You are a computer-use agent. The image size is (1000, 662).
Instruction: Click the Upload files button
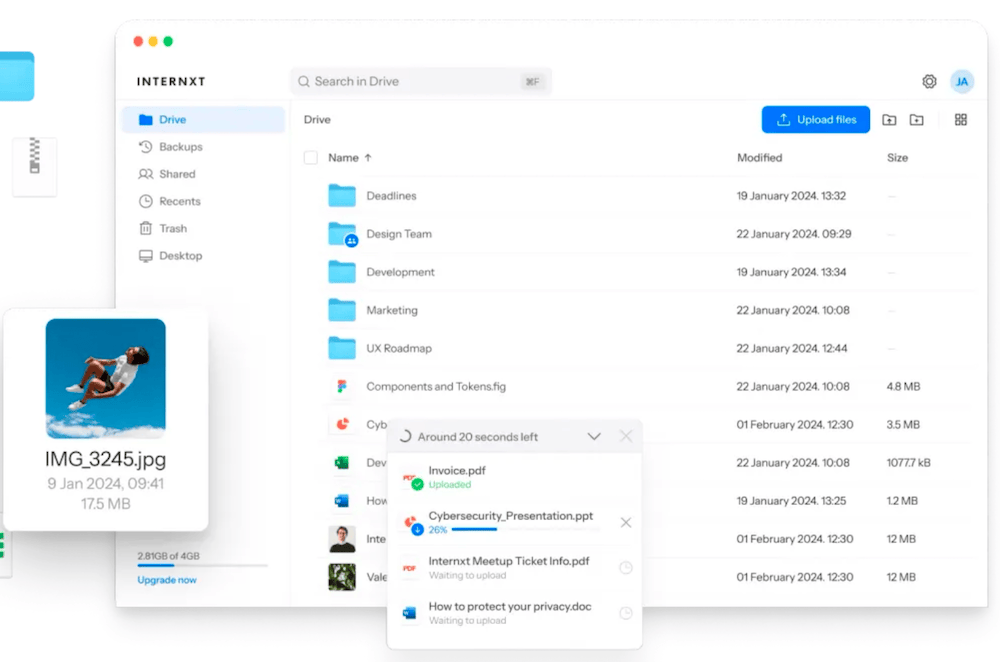tap(815, 120)
